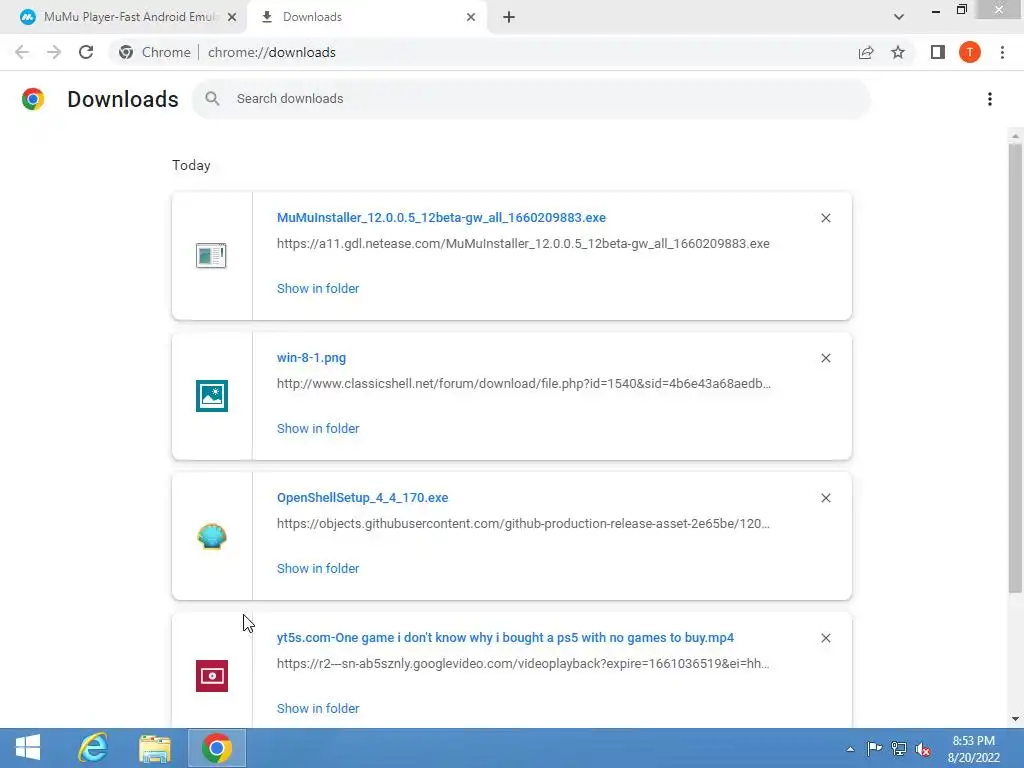The width and height of the screenshot is (1024, 768).
Task: Open a new tab
Action: coord(509,18)
